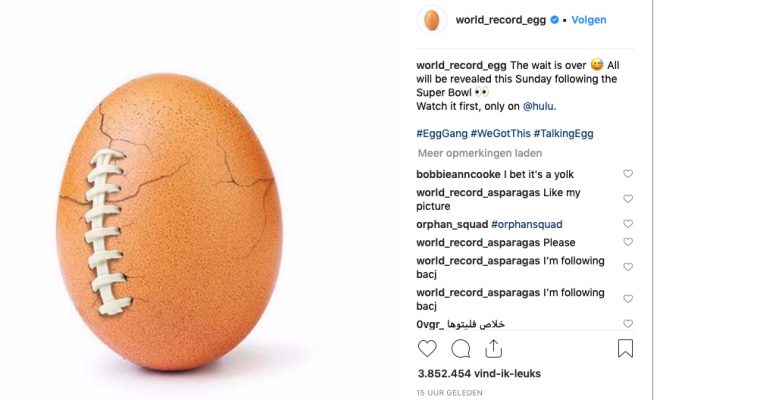Click the share arrow icon
Viewport: 760px width, 400px height.
click(x=493, y=348)
